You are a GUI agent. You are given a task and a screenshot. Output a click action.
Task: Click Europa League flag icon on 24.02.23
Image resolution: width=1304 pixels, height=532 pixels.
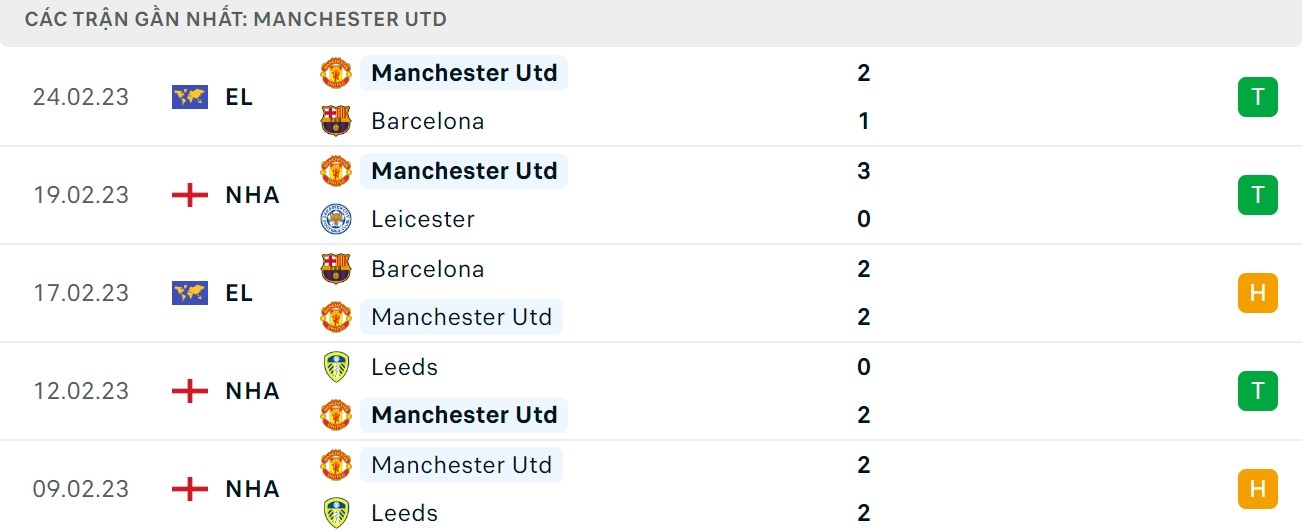(190, 97)
